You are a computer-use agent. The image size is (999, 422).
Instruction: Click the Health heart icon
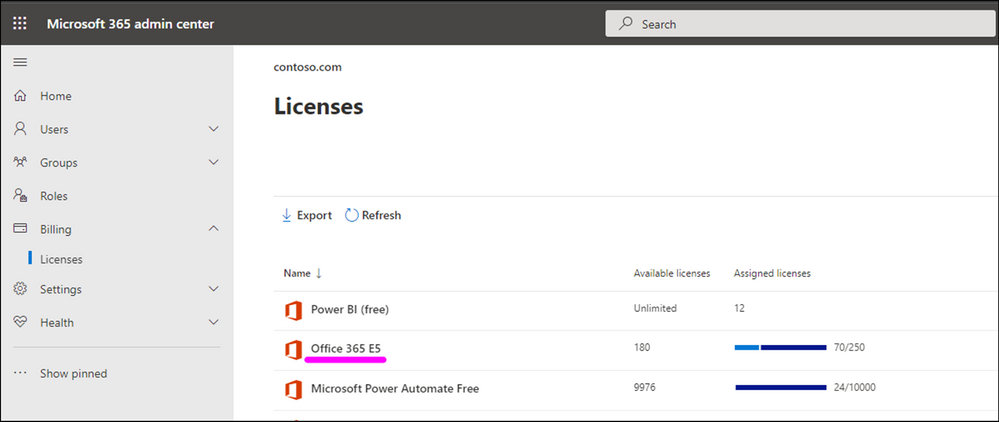pyautogui.click(x=20, y=323)
